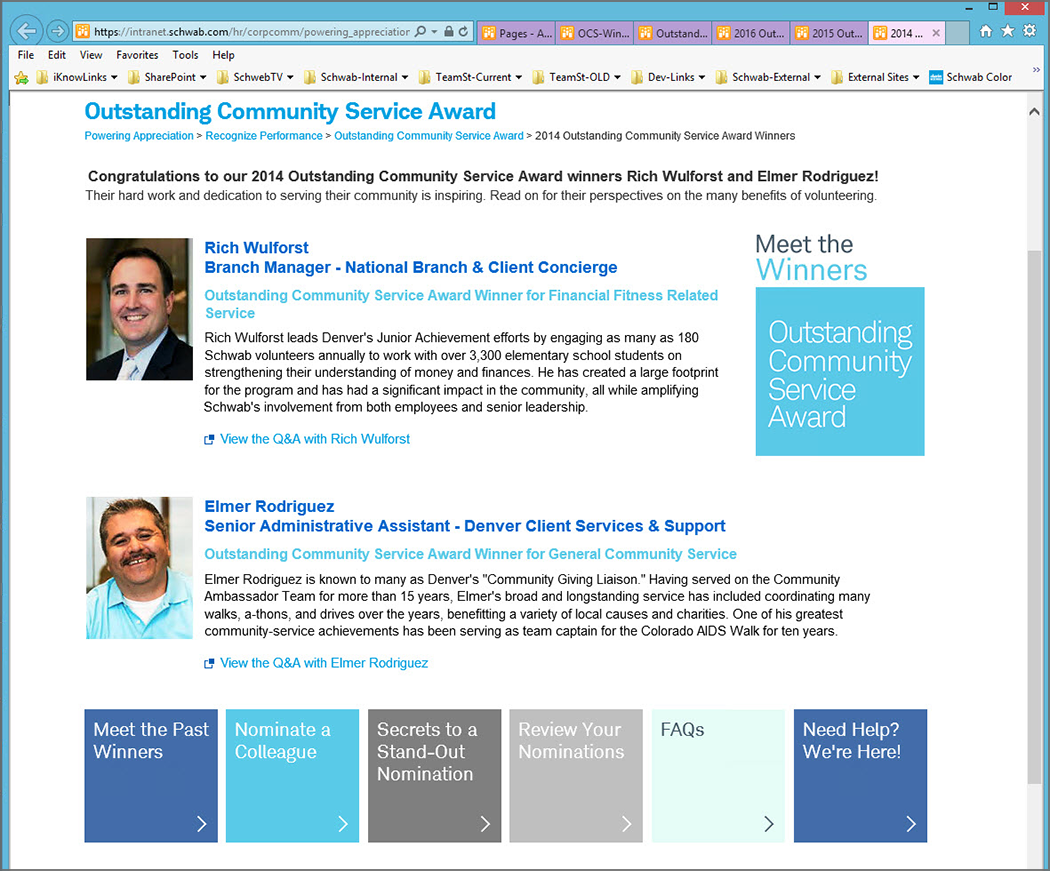The image size is (1050, 871).
Task: Click the Schwab Color favorites icon
Action: coord(935,78)
